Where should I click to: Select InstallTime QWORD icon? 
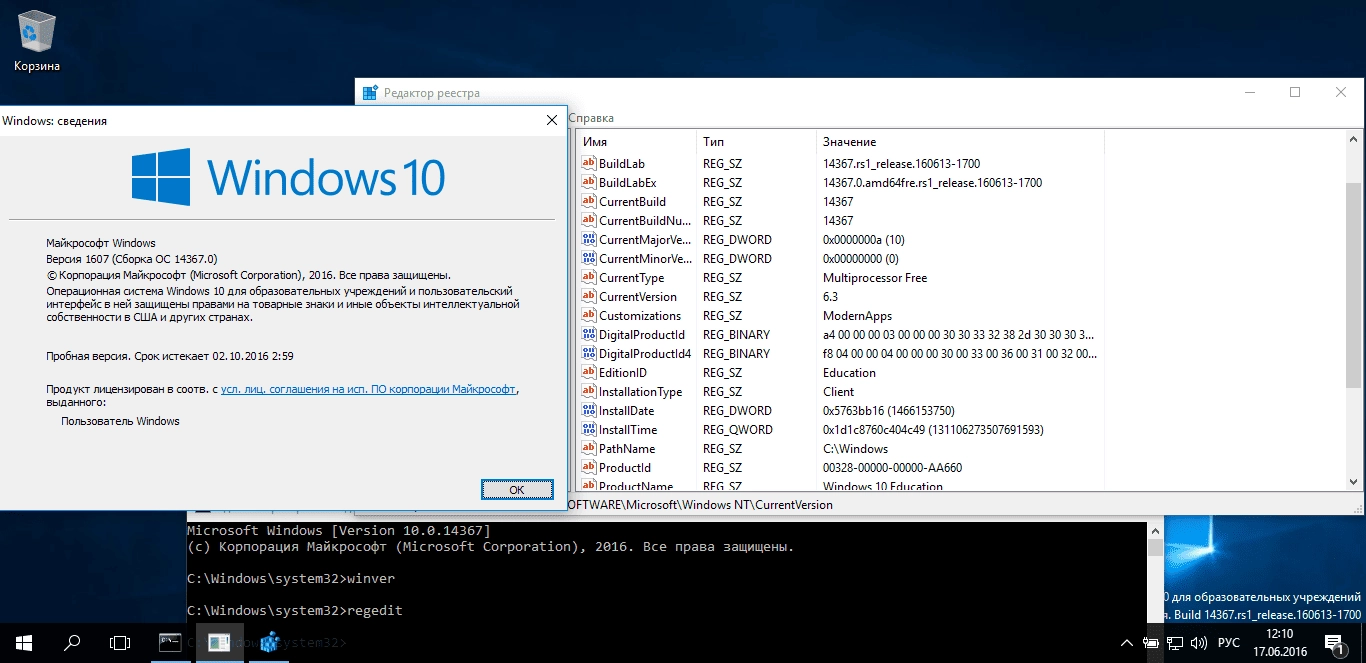[589, 429]
